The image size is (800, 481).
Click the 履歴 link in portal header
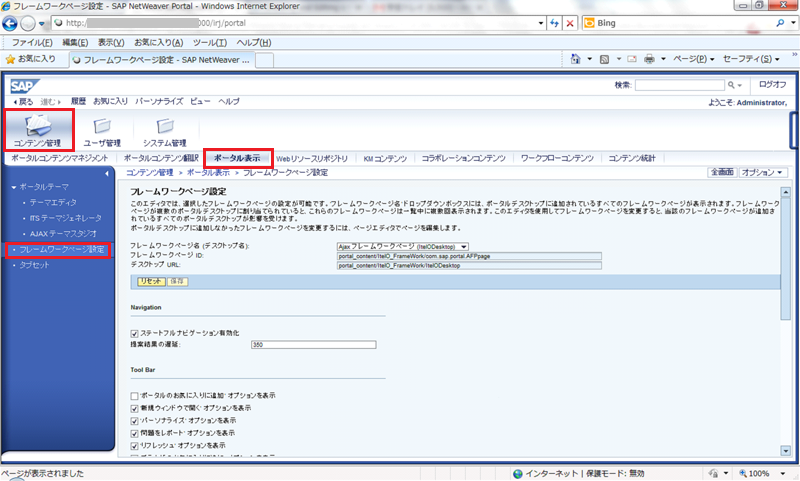[78, 102]
